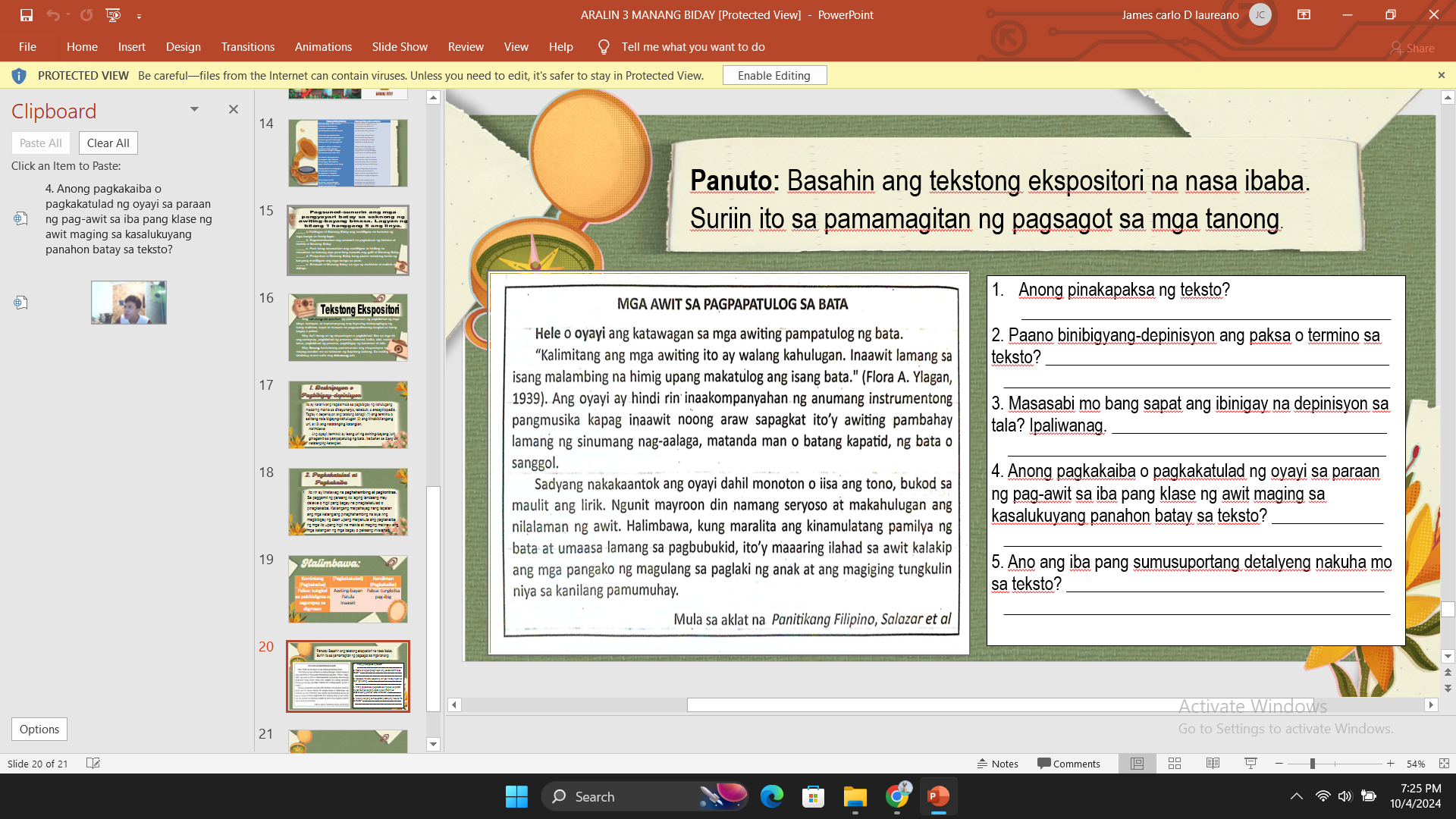Click thumbnail pane scroll up arrow
Screen dimensions: 1456x819
[x=433, y=97]
